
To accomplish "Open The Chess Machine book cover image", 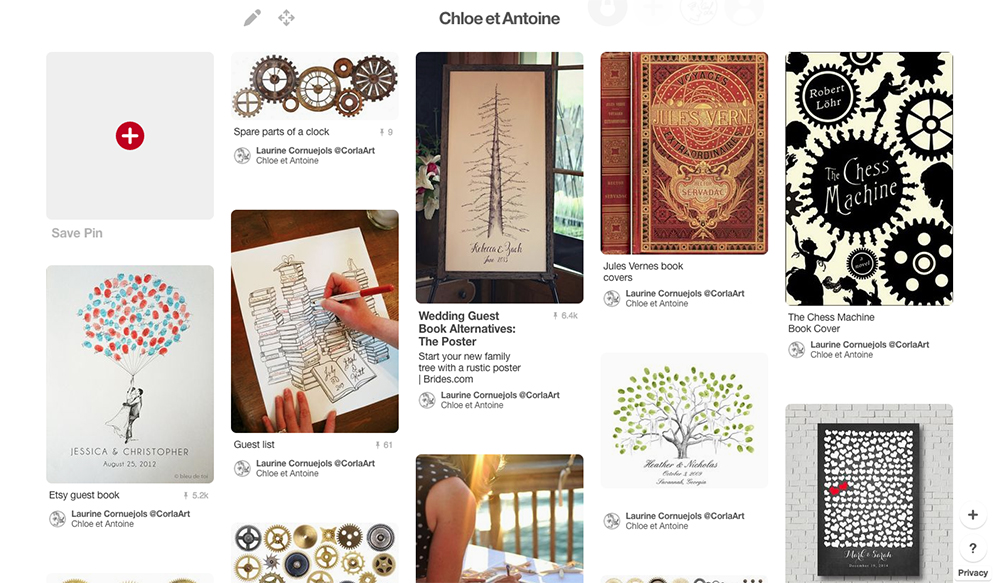I will pos(869,179).
